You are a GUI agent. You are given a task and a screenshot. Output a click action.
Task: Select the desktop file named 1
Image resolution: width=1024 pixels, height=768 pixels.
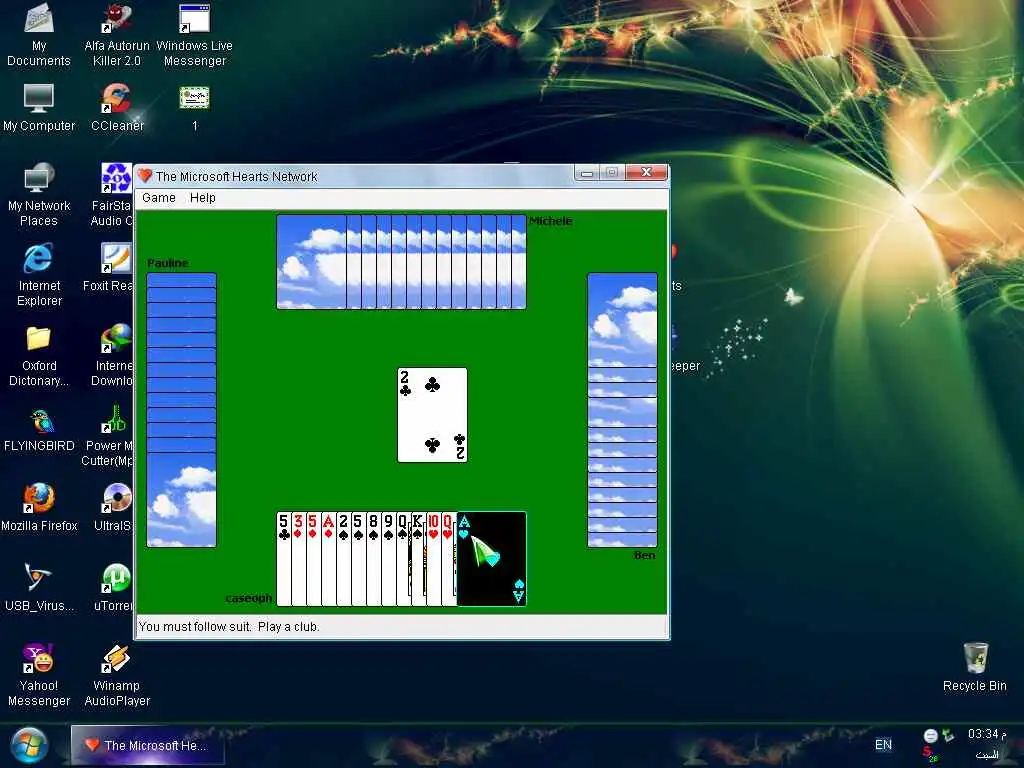[x=195, y=108]
